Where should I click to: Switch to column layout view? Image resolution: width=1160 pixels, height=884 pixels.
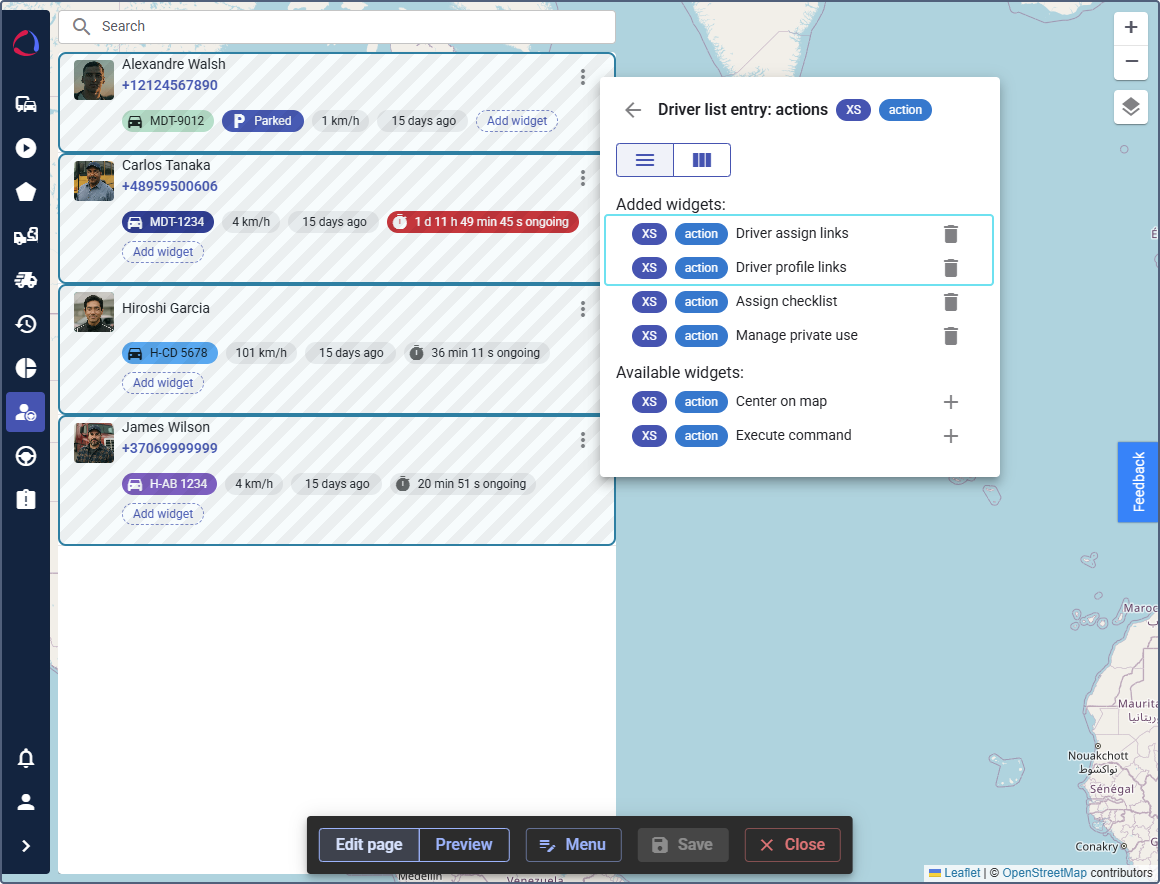pos(702,160)
